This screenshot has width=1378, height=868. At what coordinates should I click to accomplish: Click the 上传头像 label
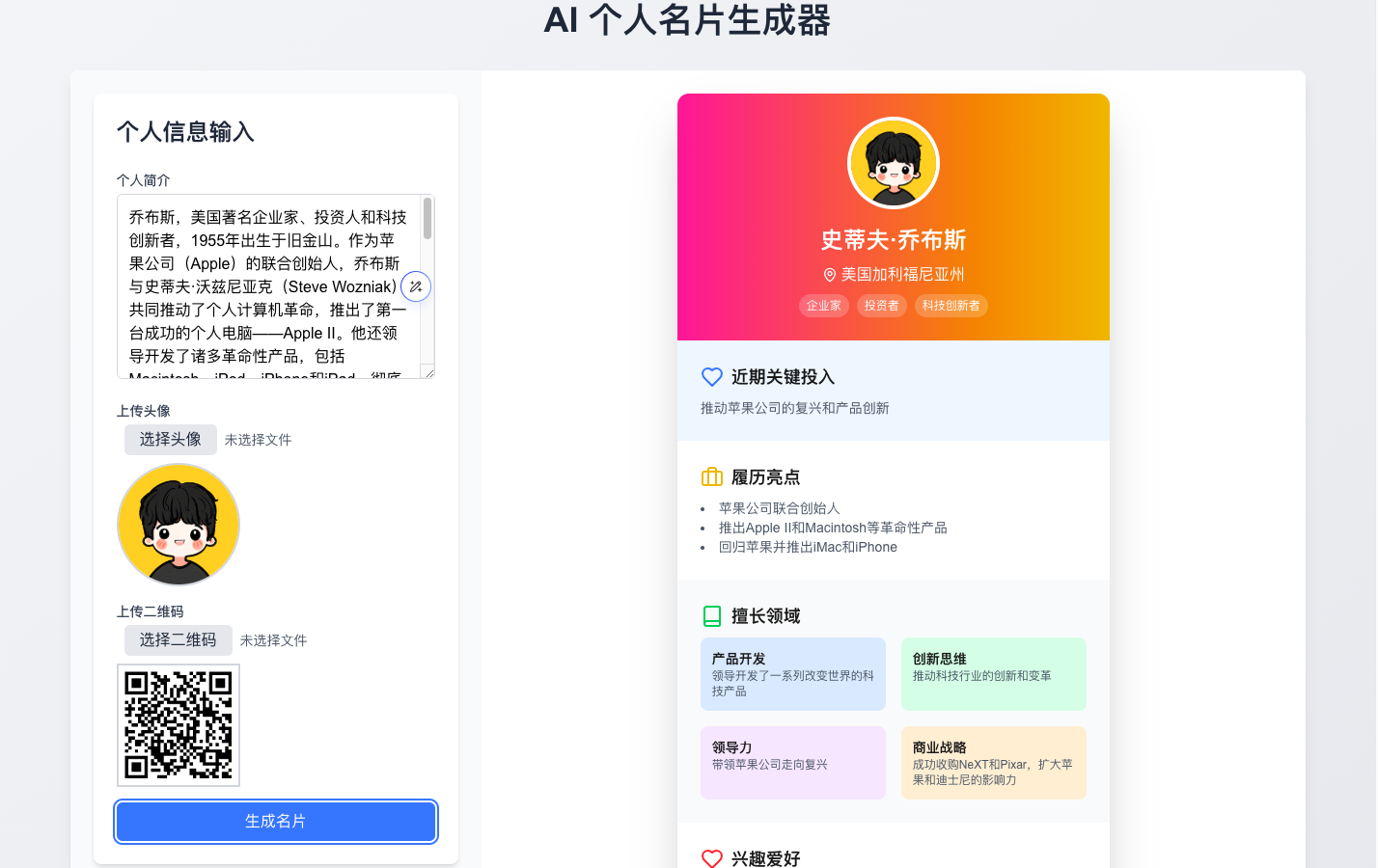click(144, 411)
